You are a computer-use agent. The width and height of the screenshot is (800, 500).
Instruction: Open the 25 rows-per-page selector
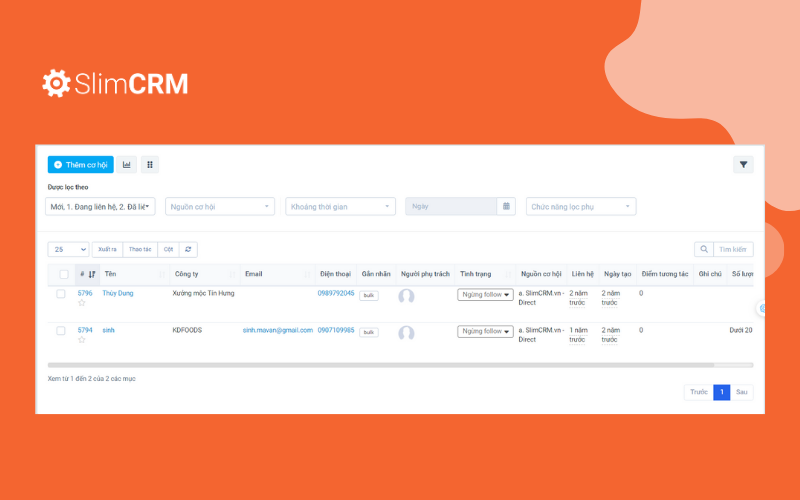coord(68,249)
